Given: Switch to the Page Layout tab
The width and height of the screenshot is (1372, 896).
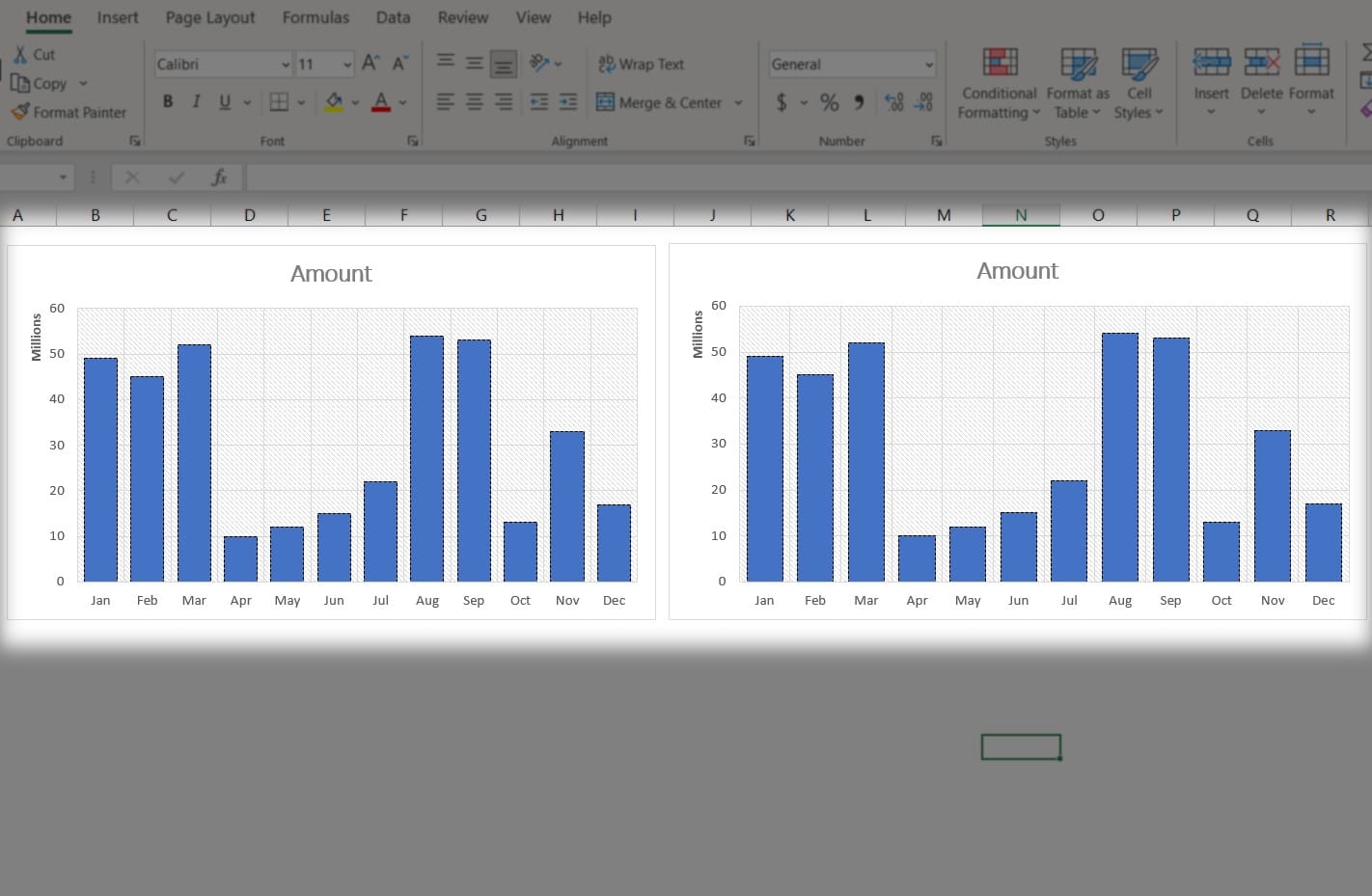Looking at the screenshot, I should tap(210, 17).
